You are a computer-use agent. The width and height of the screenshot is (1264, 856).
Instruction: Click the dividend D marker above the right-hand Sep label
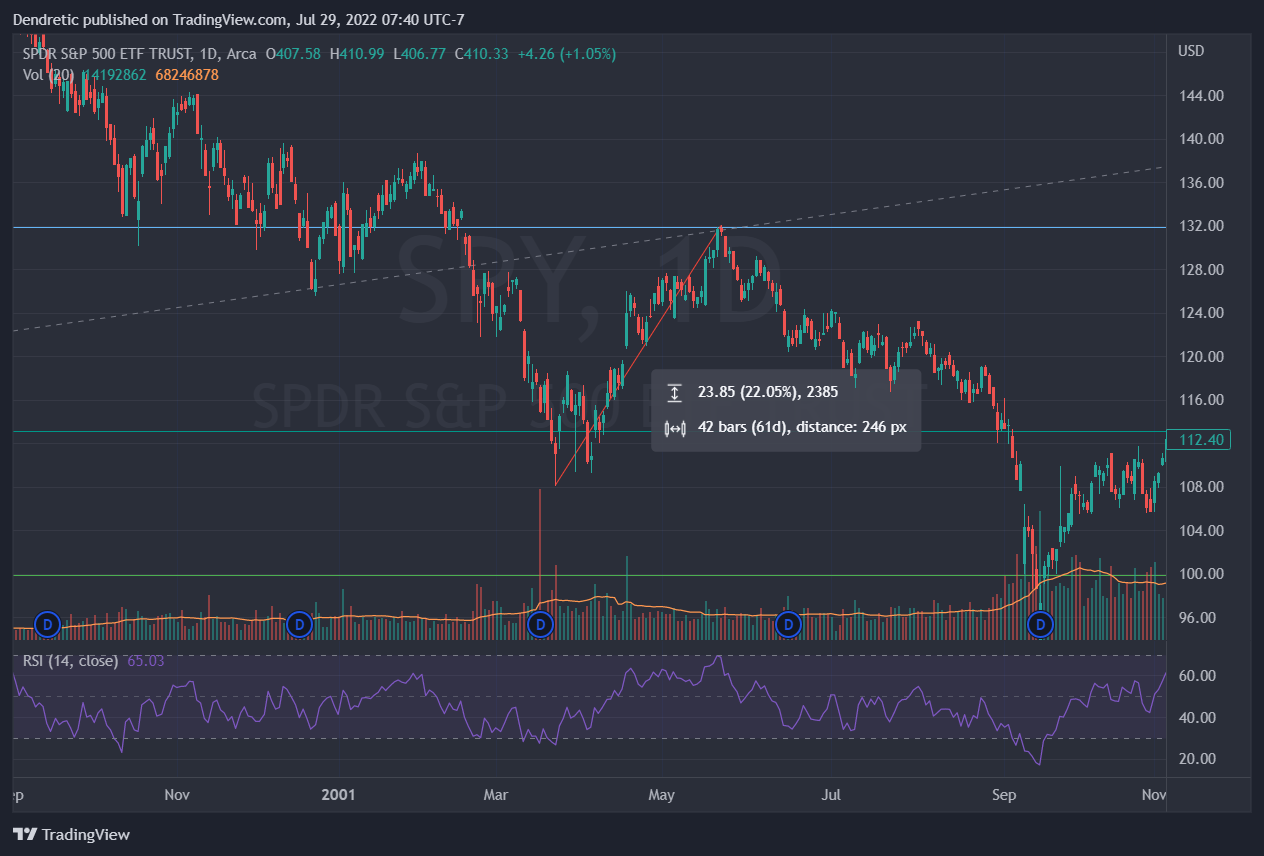coord(1041,625)
